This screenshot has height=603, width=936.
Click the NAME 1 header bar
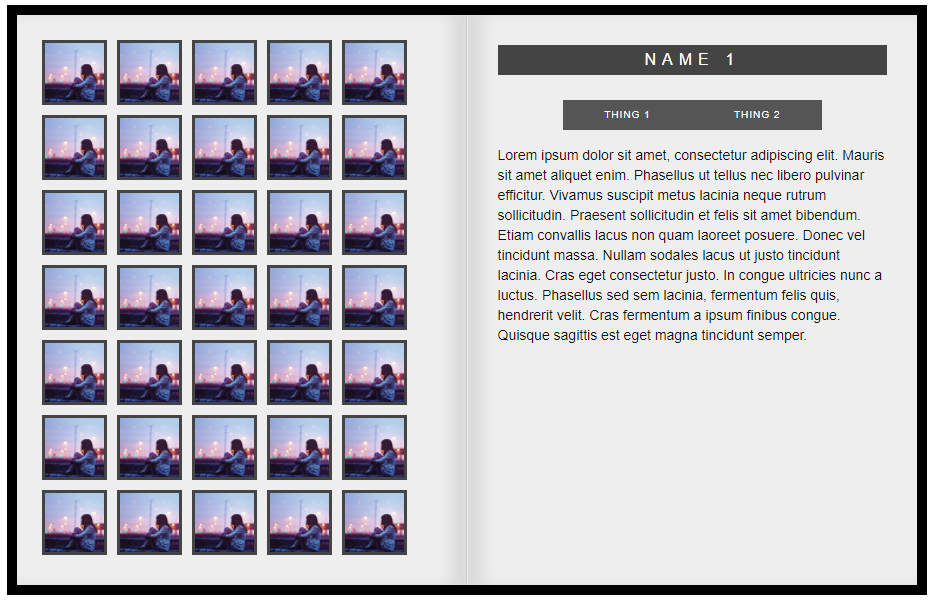[x=692, y=60]
